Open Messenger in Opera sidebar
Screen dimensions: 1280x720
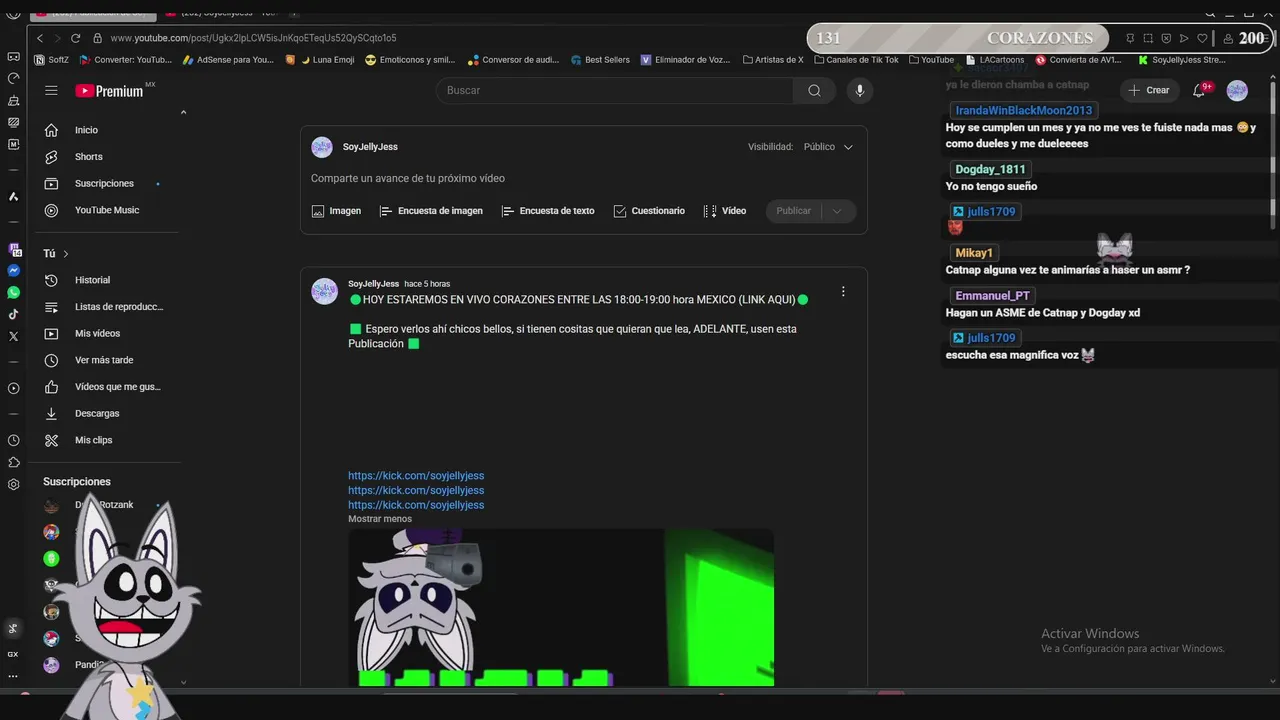tap(13, 271)
